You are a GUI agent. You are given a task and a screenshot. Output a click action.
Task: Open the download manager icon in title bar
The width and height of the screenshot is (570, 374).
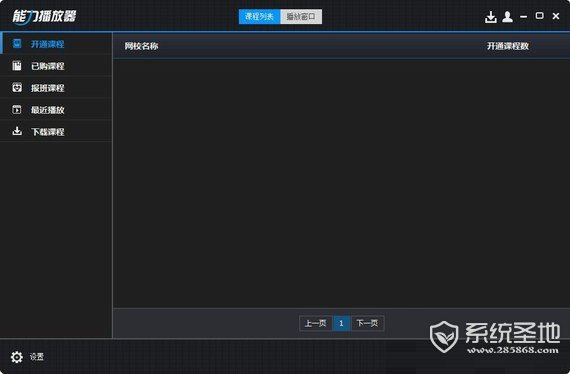coord(491,17)
